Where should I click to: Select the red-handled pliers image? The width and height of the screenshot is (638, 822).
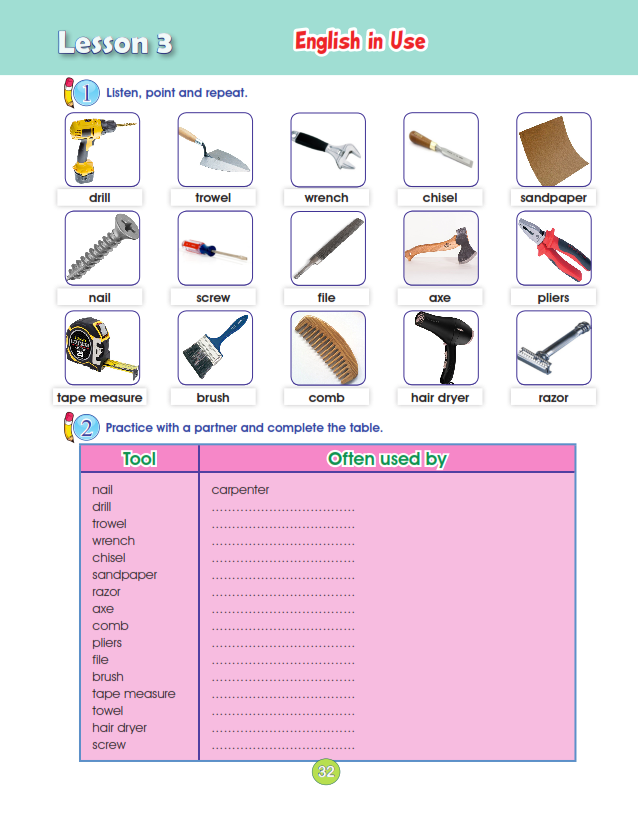553,248
